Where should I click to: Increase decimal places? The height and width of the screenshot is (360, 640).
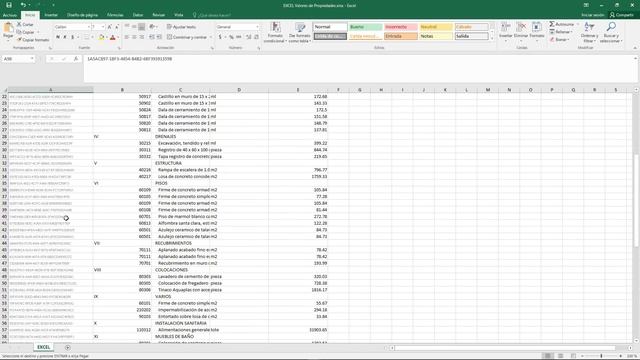coord(249,37)
